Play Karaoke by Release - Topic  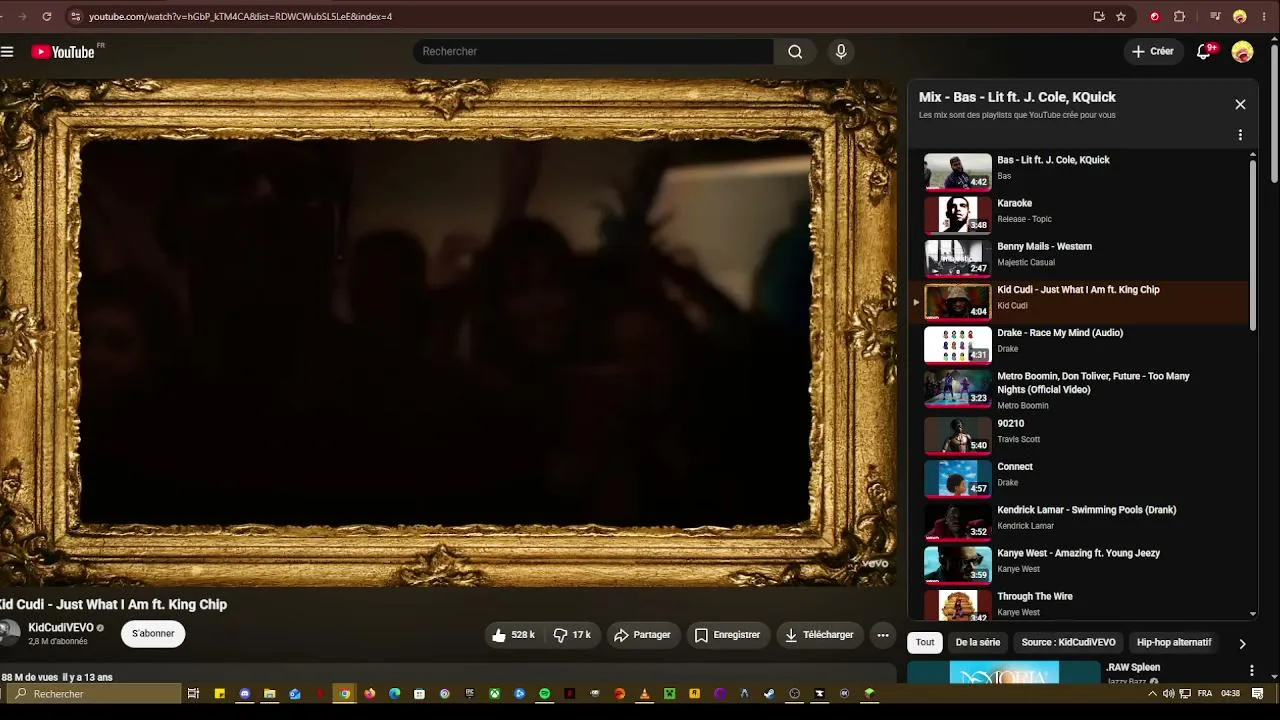[1078, 215]
